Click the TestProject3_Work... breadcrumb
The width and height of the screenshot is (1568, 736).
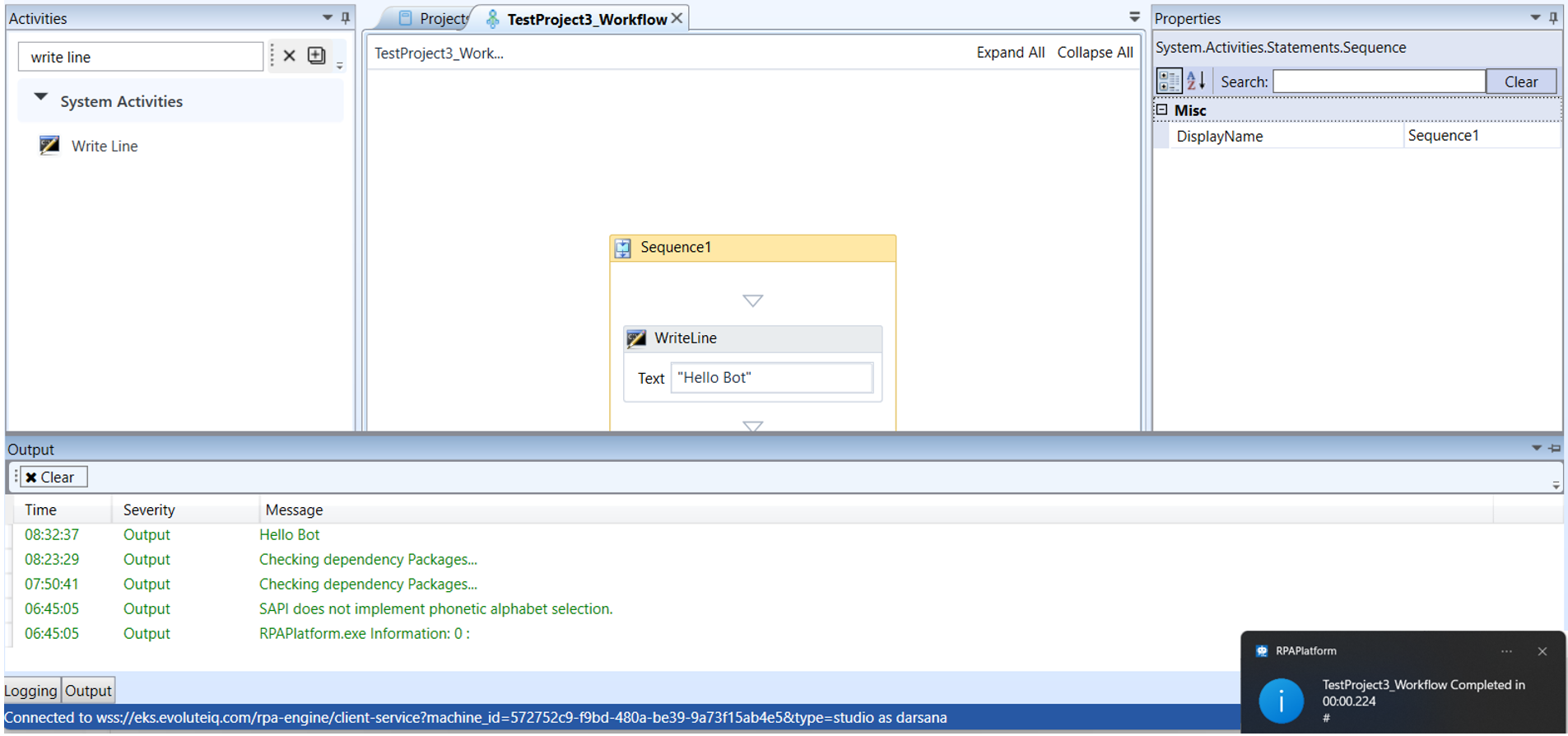[x=439, y=54]
